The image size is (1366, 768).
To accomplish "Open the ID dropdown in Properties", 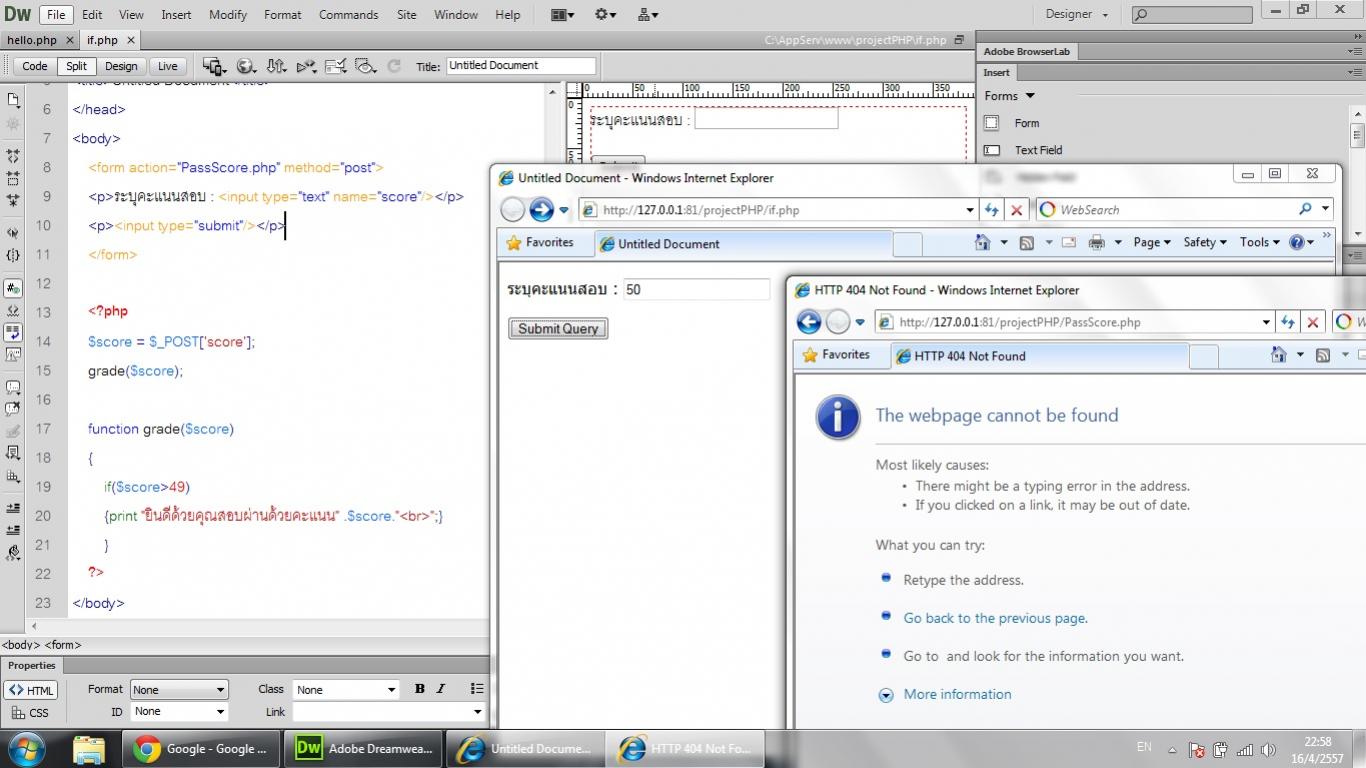I will coord(179,712).
